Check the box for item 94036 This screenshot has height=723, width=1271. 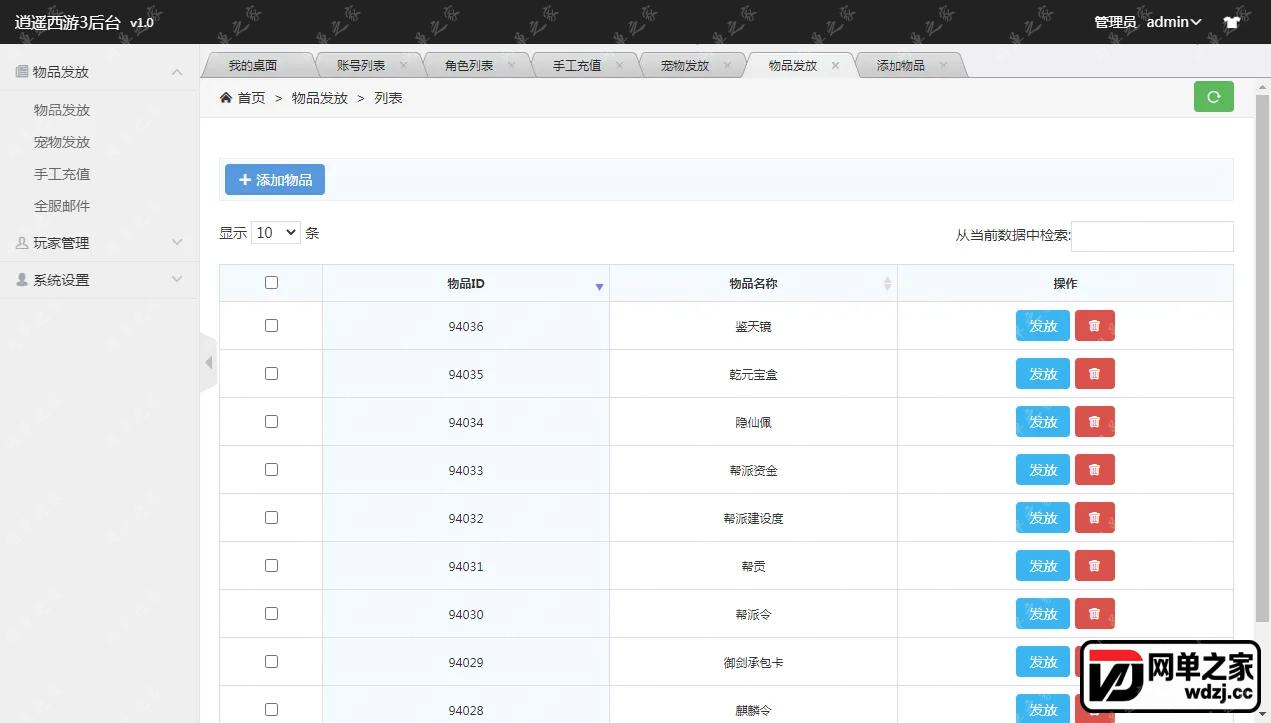271,326
